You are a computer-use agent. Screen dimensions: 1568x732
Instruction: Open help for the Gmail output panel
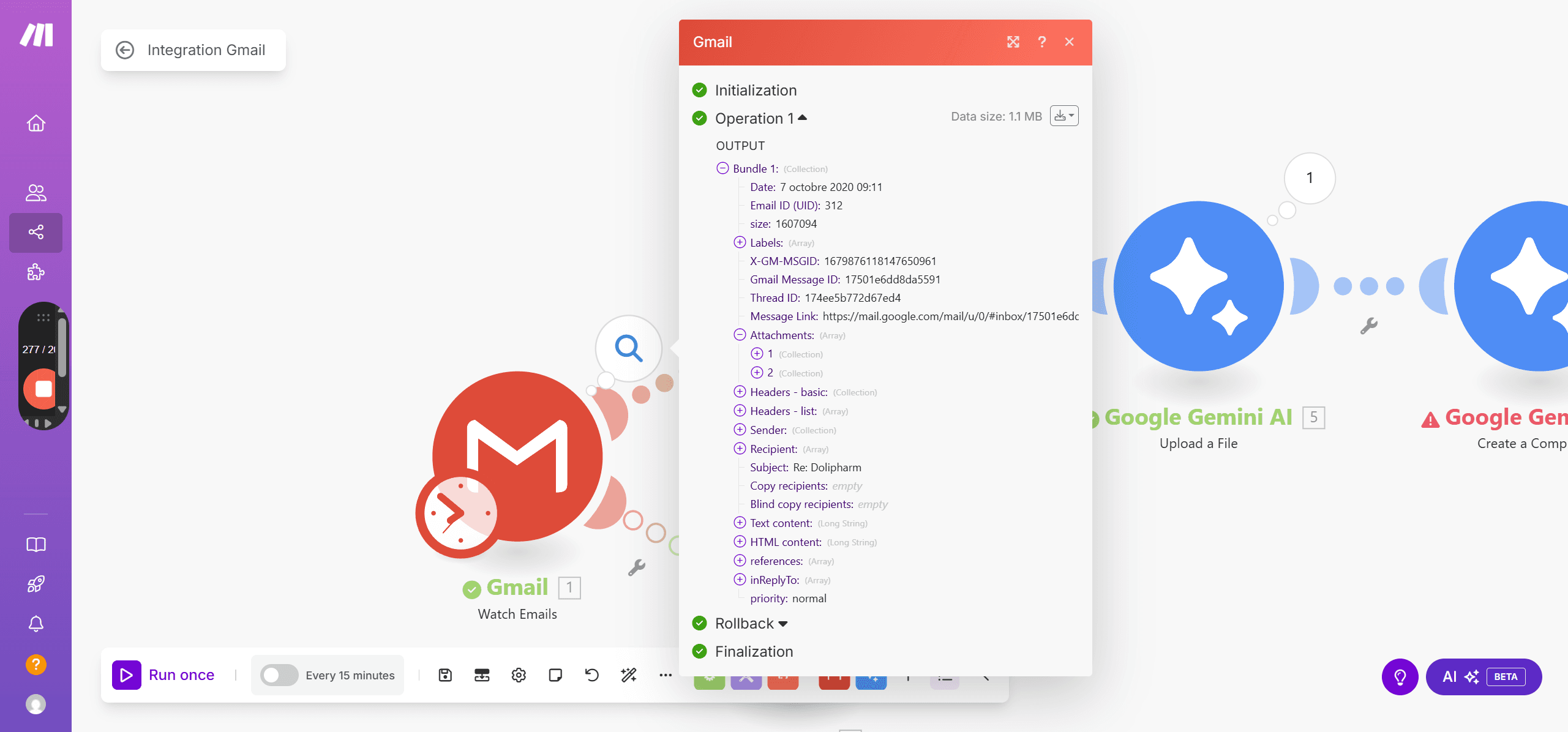click(x=1042, y=42)
